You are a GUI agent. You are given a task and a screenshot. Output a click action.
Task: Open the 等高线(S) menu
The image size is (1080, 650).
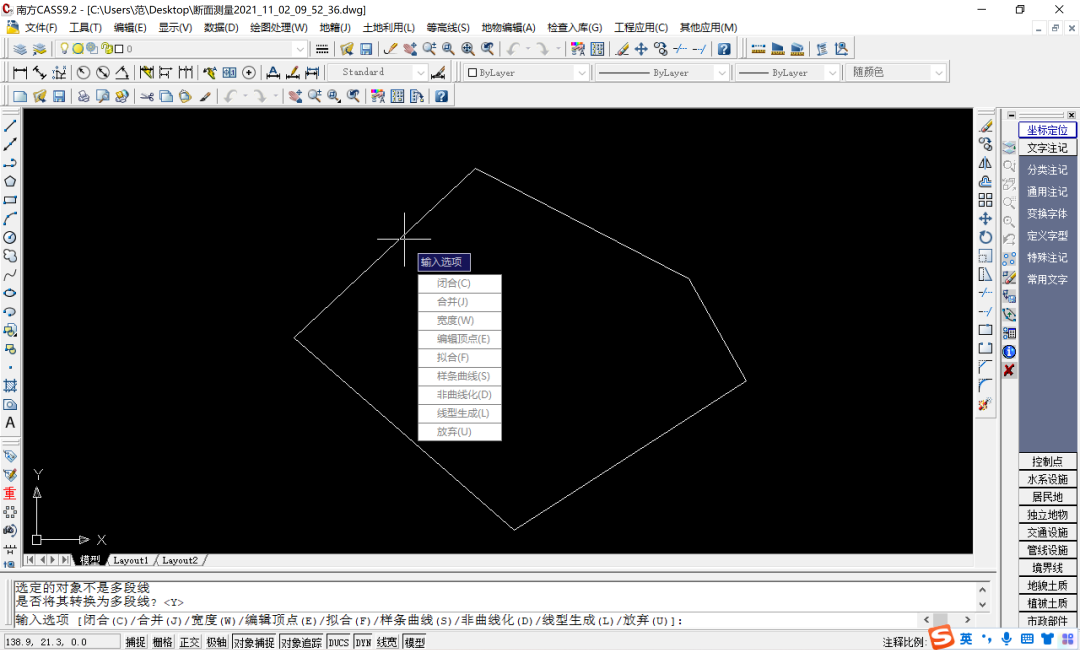click(x=448, y=28)
